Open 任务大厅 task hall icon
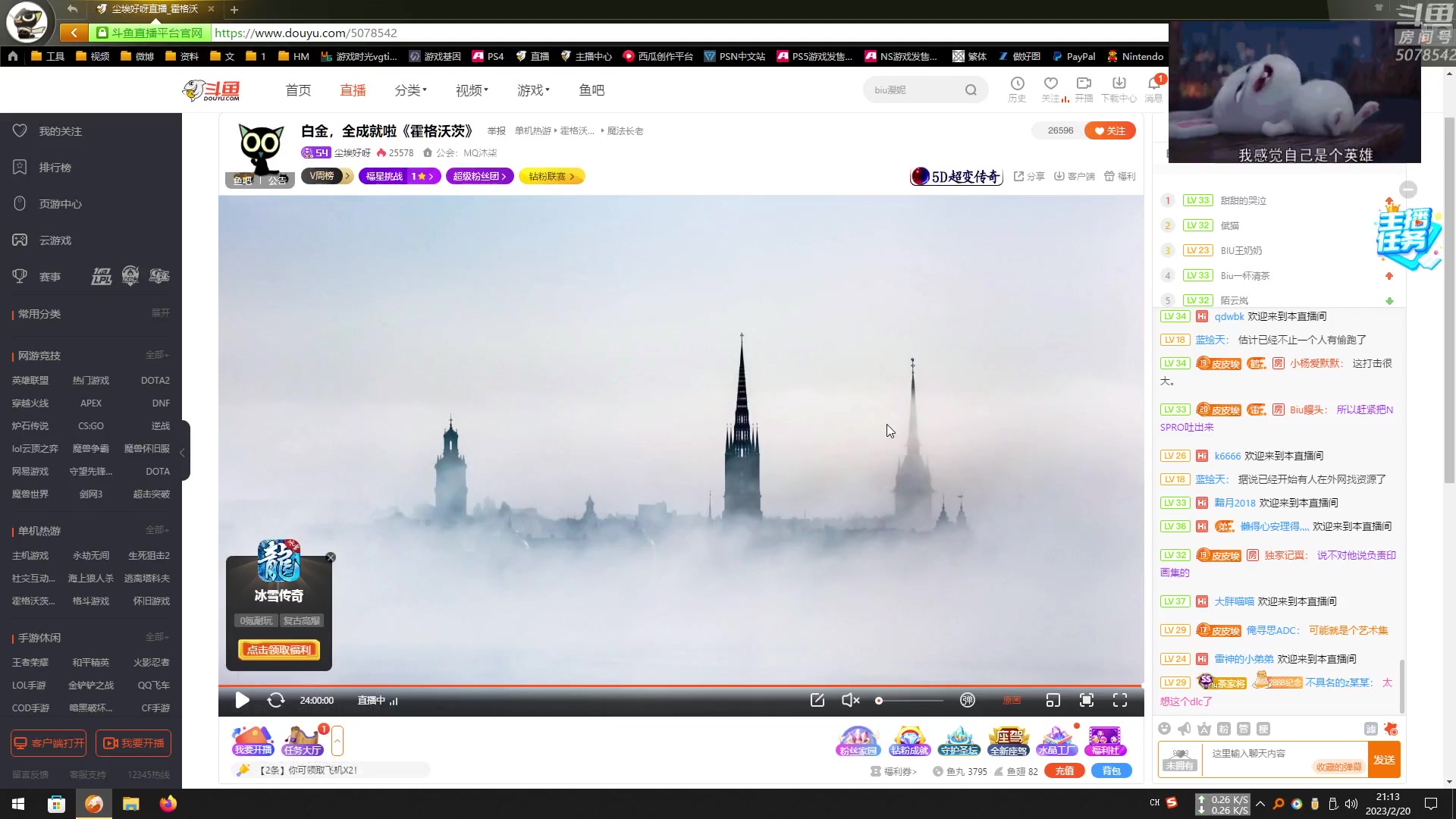Image resolution: width=1456 pixels, height=819 pixels. tap(303, 741)
